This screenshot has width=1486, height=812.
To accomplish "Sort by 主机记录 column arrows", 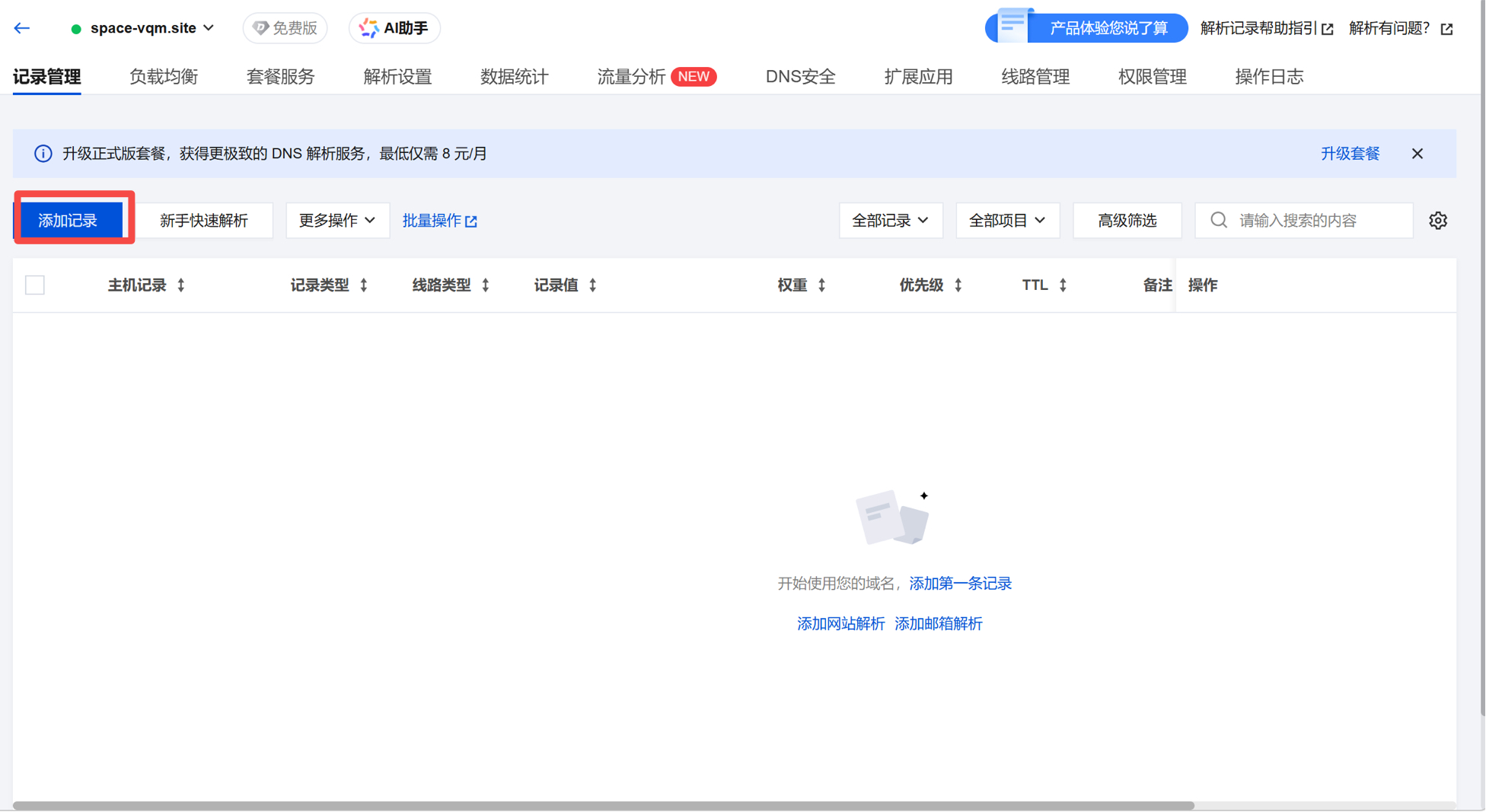I will 181,285.
